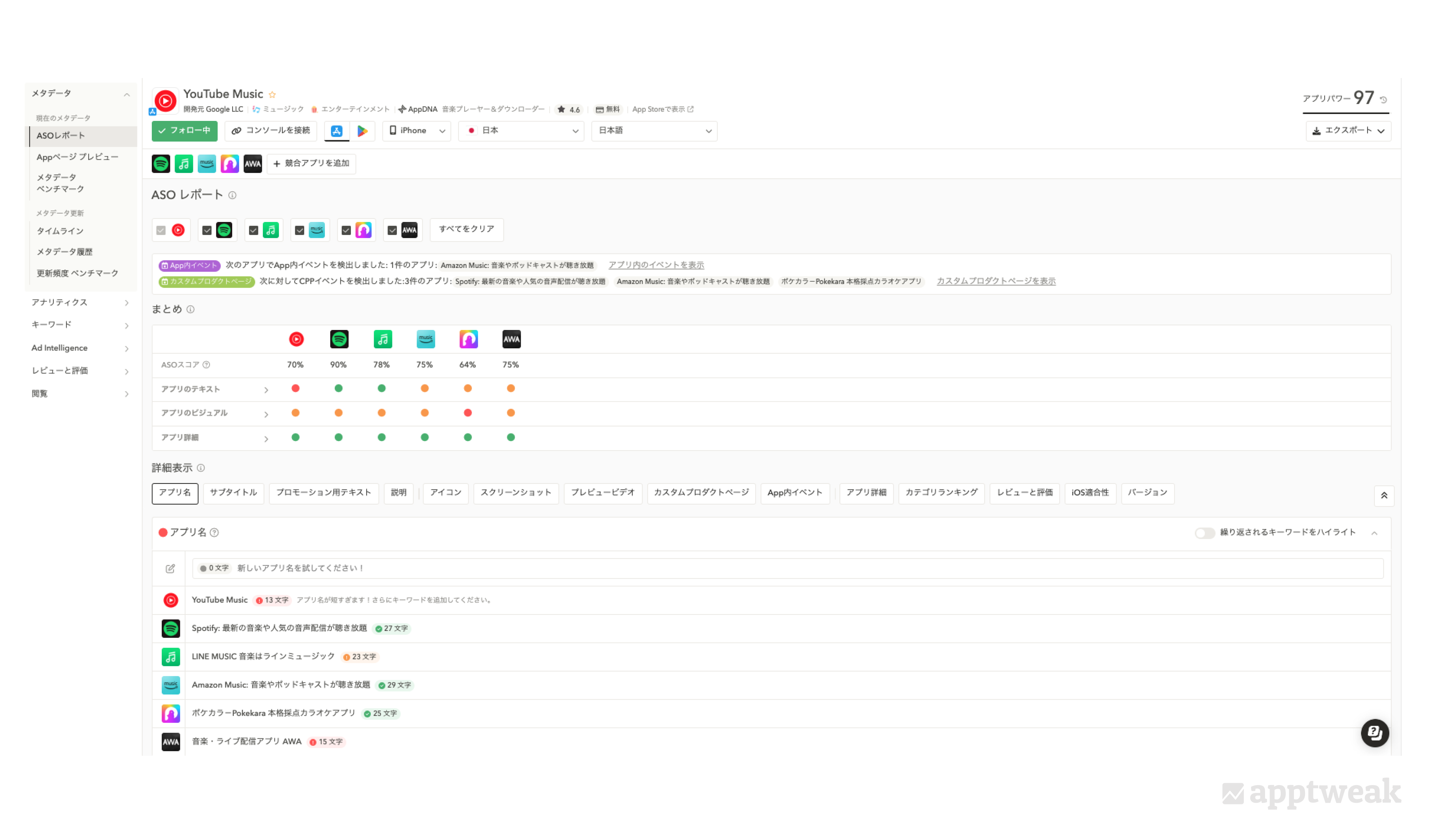The width and height of the screenshot is (1440, 840).
Task: Open App ページ プレビュー in sidebar
Action: (x=77, y=157)
